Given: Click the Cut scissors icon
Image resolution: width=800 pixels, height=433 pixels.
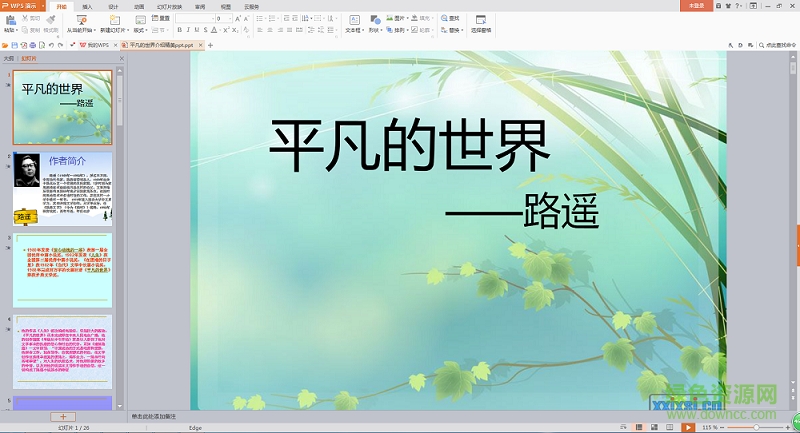Looking at the screenshot, I should point(25,18).
